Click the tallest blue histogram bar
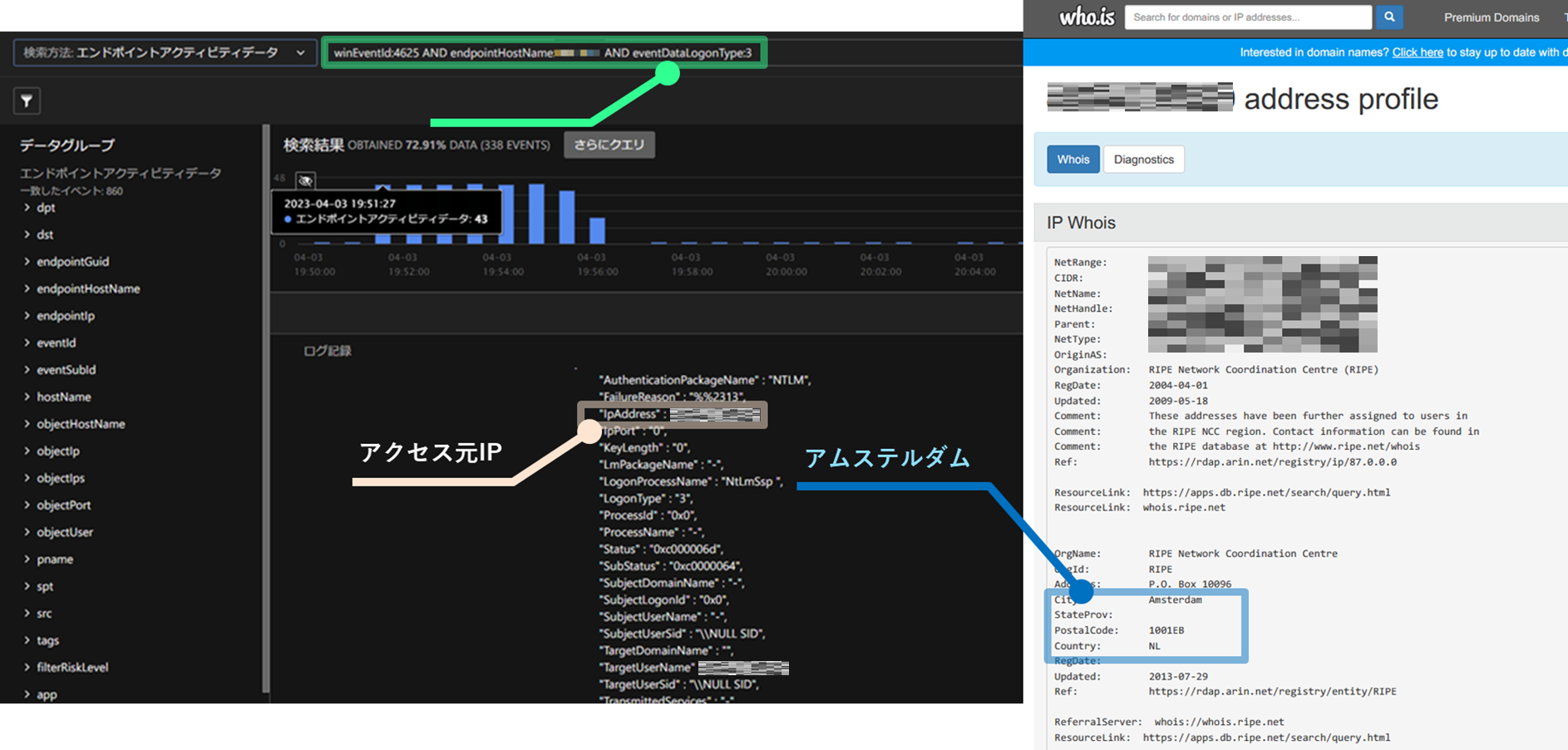Viewport: 1568px width, 750px height. pyautogui.click(x=536, y=214)
